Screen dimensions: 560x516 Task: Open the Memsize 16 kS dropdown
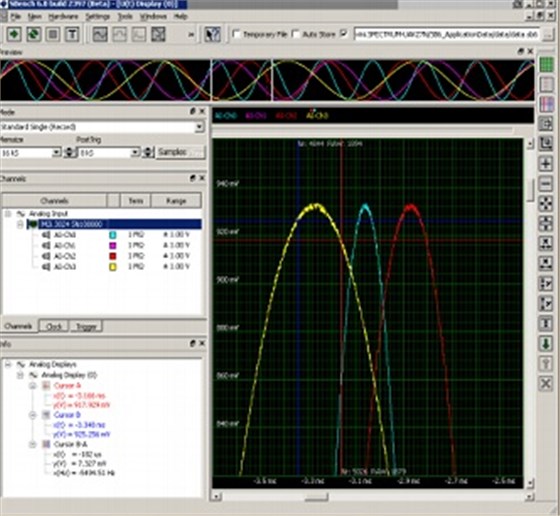coord(56,152)
